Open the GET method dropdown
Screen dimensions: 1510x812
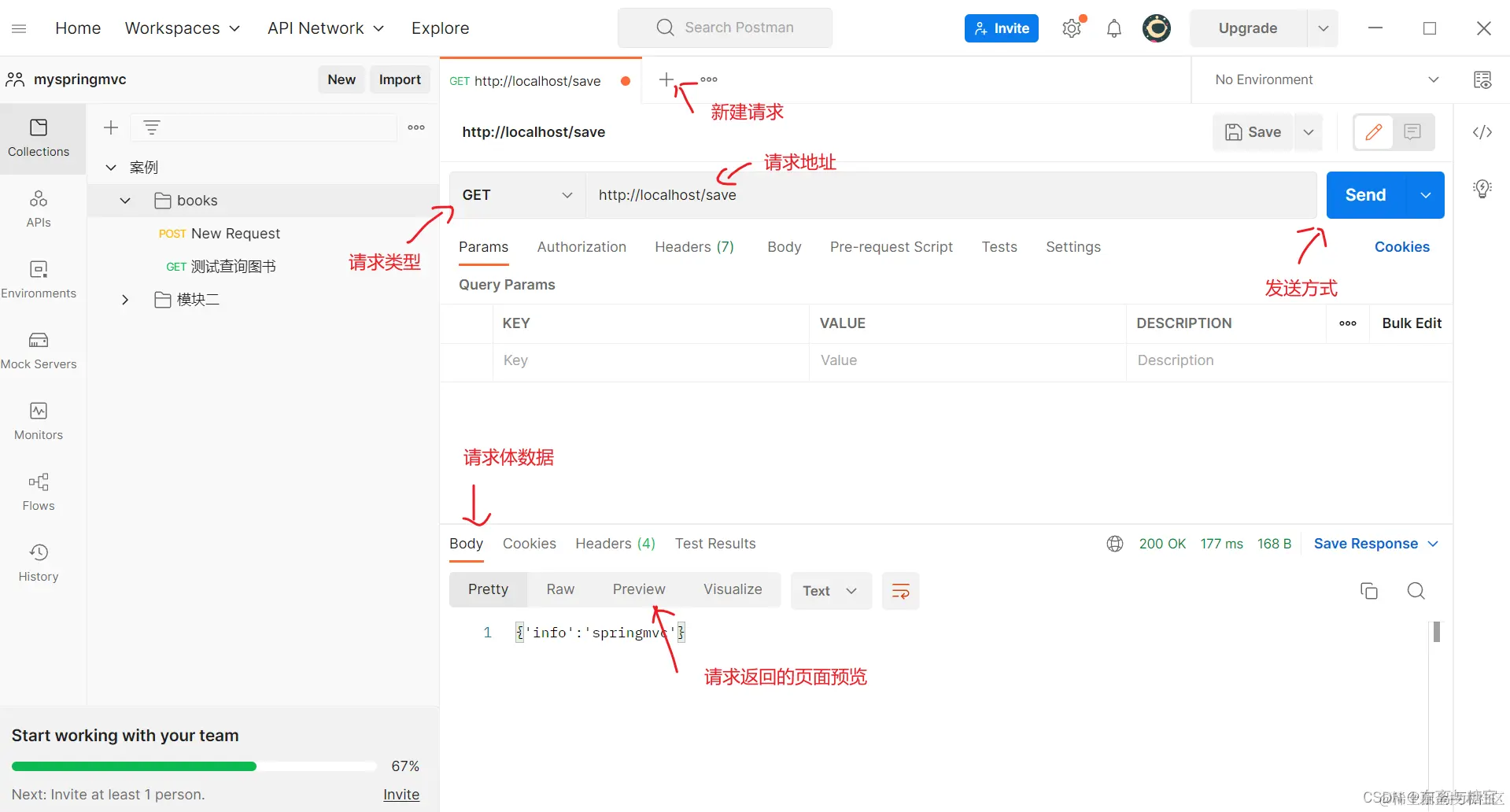pyautogui.click(x=567, y=195)
